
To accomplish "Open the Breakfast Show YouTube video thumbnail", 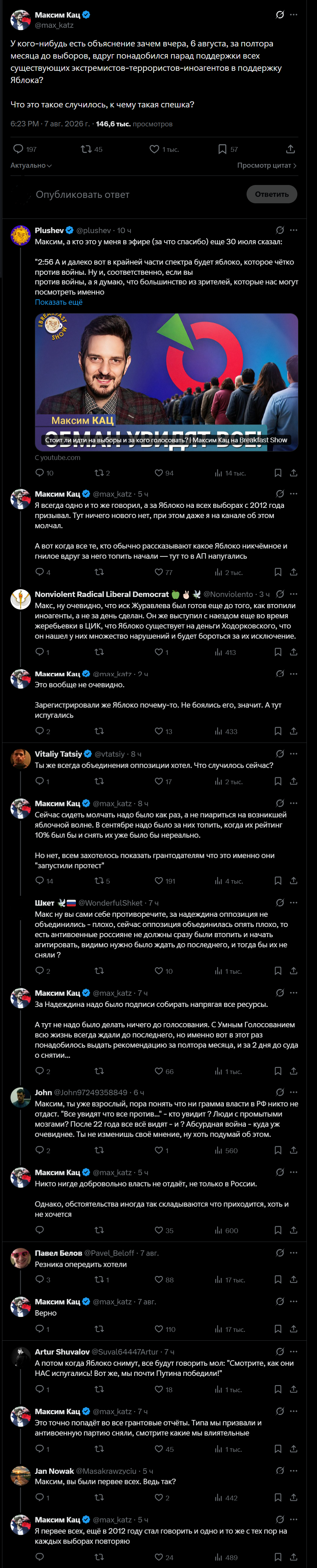I will click(x=166, y=382).
